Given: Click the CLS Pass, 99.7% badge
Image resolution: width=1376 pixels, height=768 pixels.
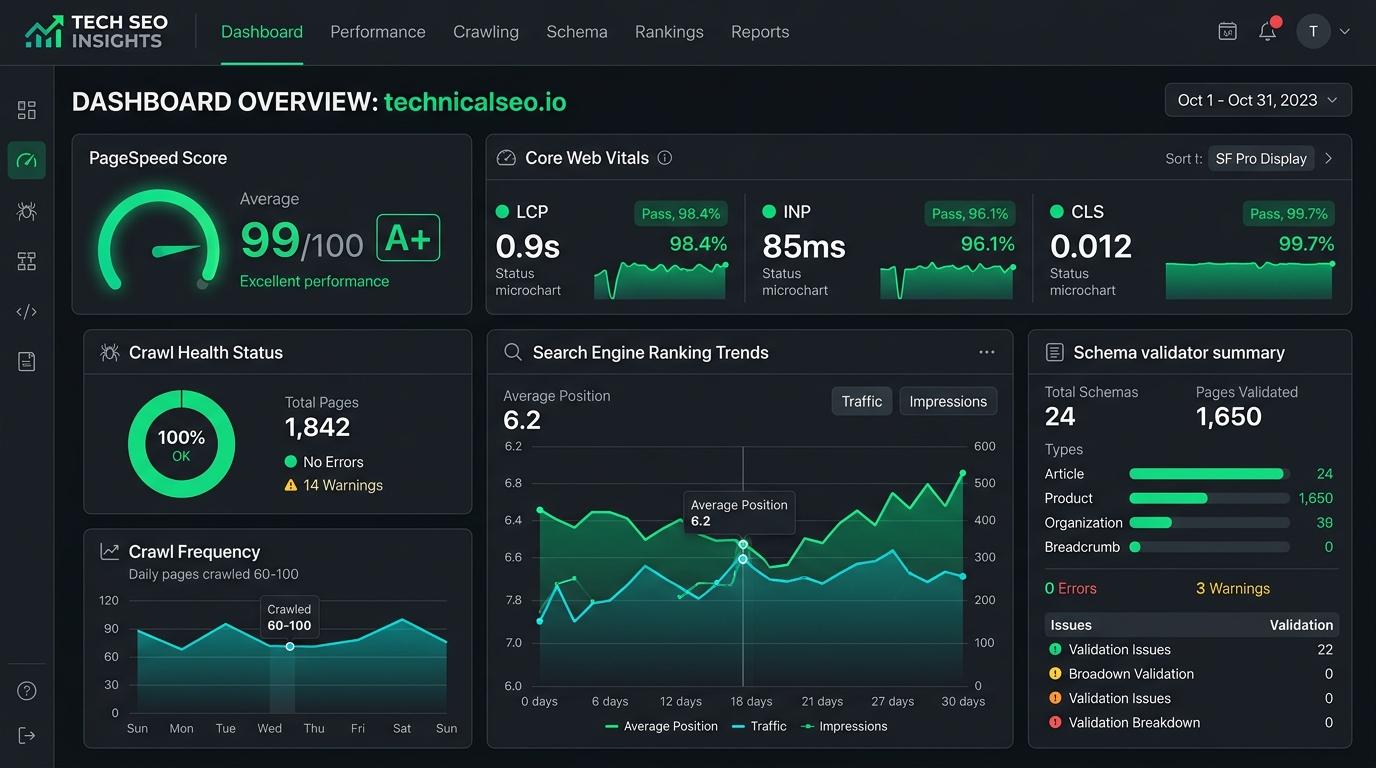Looking at the screenshot, I should (1289, 213).
